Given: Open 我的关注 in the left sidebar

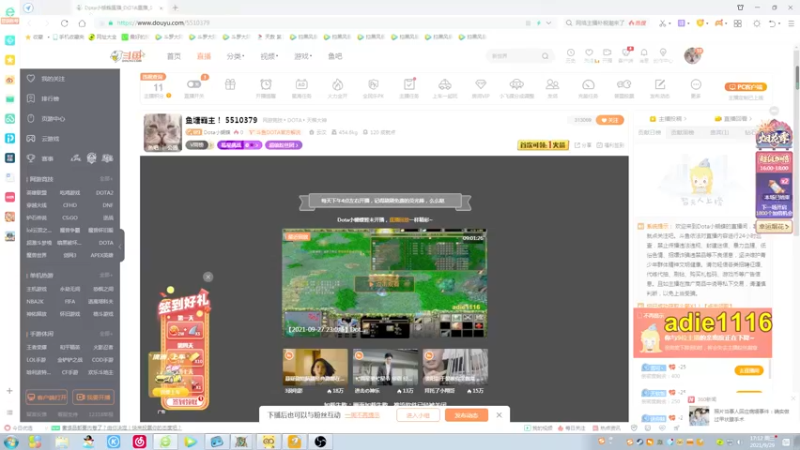Looking at the screenshot, I should tap(53, 79).
